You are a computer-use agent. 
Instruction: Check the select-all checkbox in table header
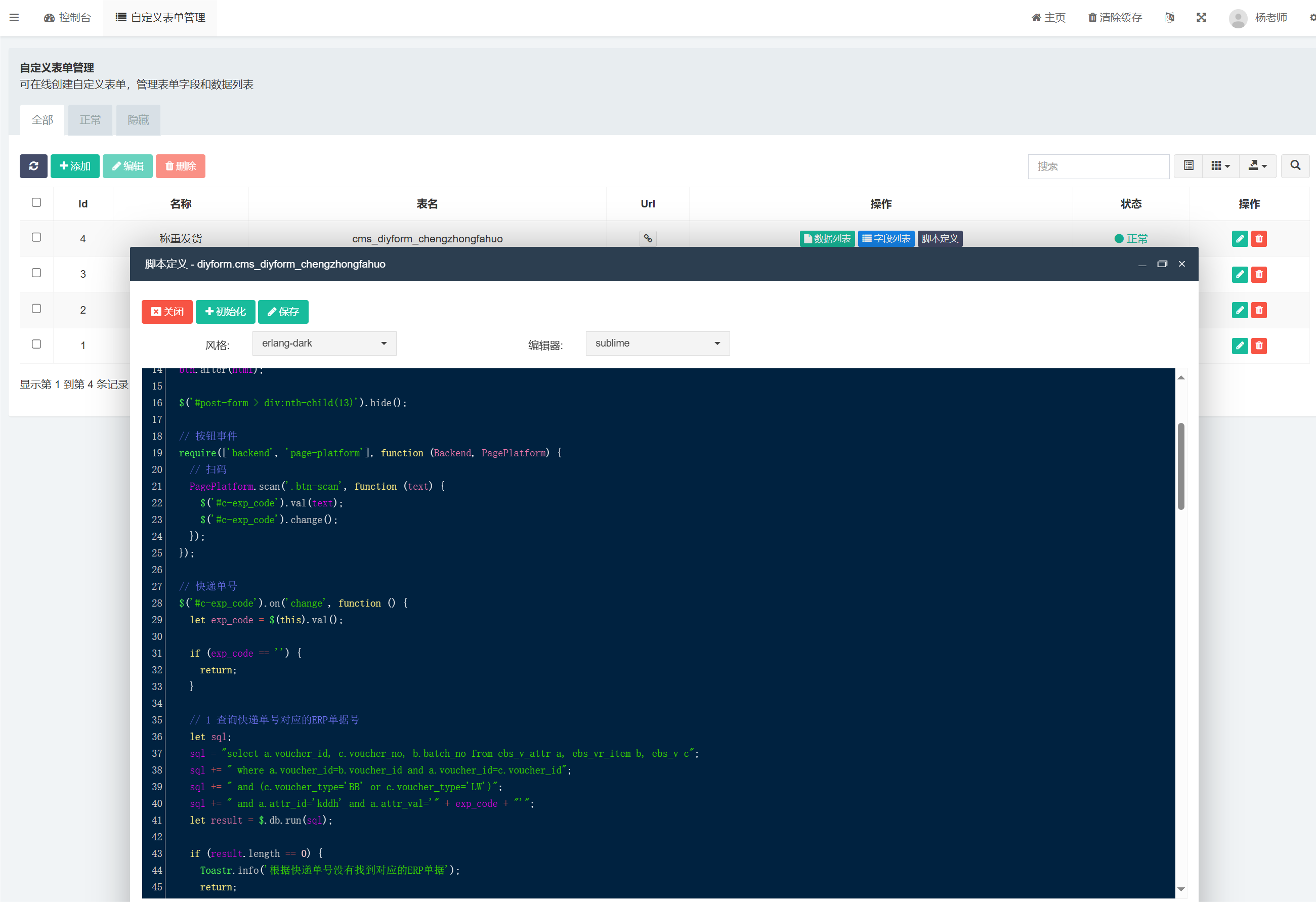point(36,203)
